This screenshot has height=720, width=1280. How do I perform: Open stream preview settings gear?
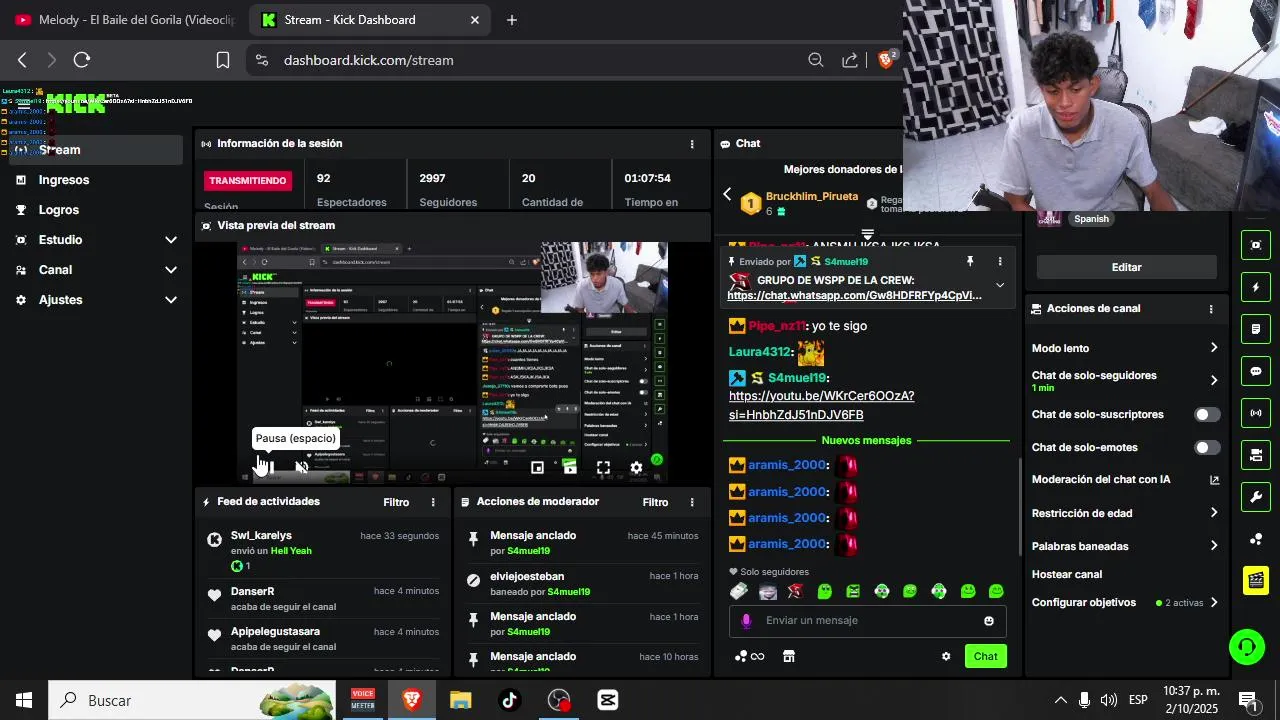pyautogui.click(x=636, y=467)
